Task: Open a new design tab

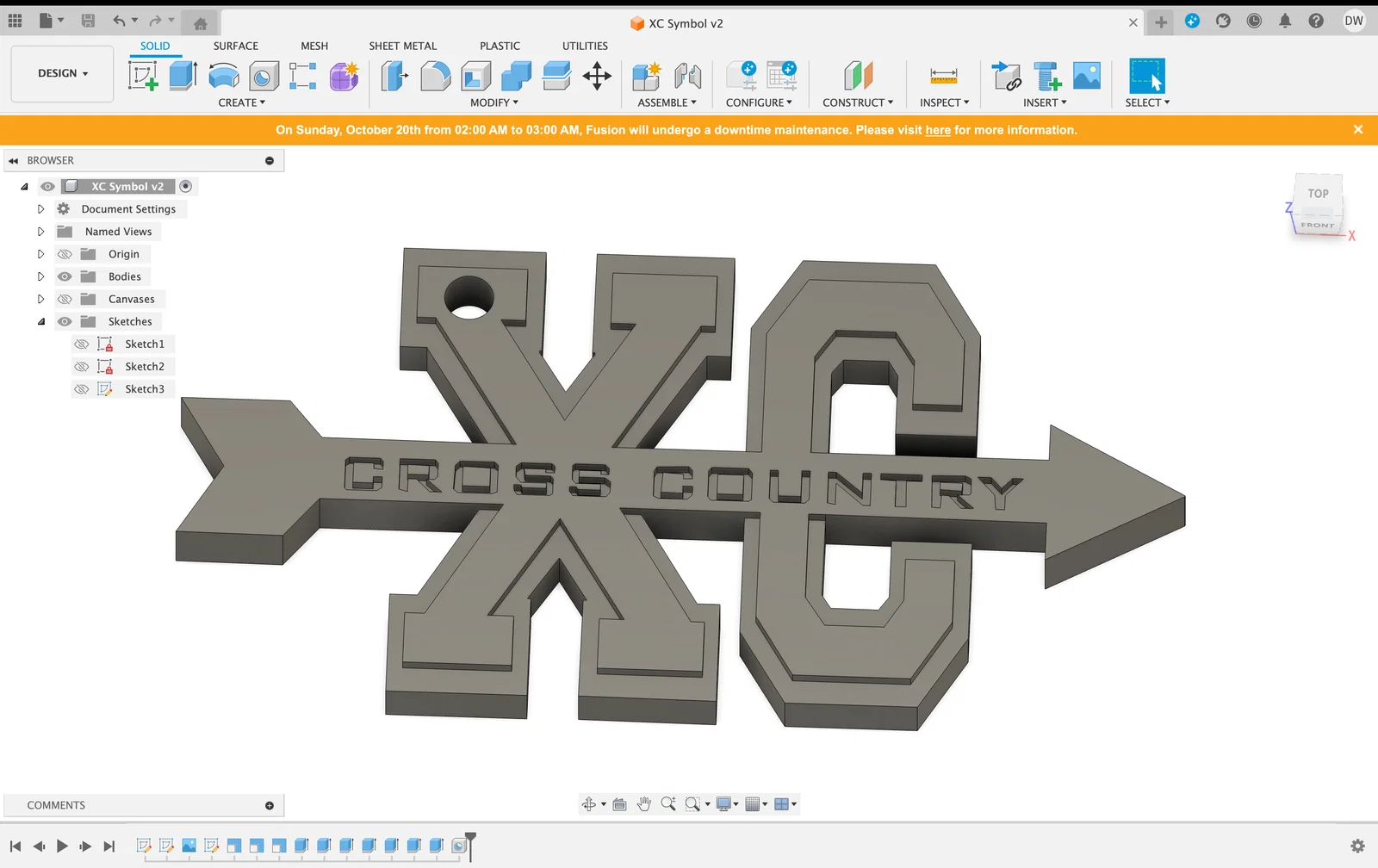Action: [1161, 22]
